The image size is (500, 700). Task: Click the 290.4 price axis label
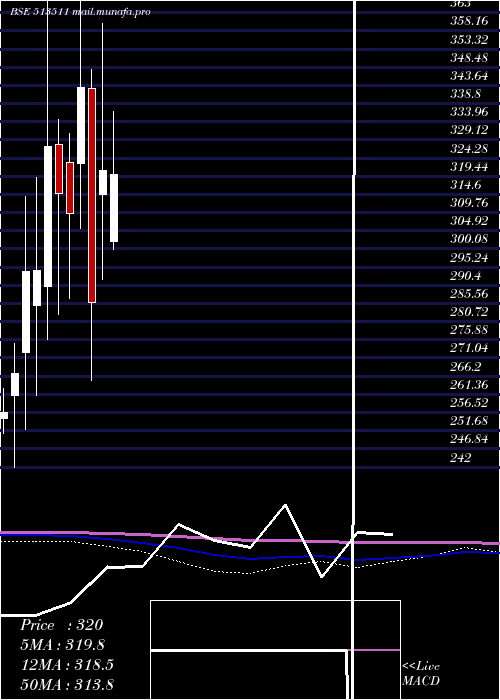466,275
